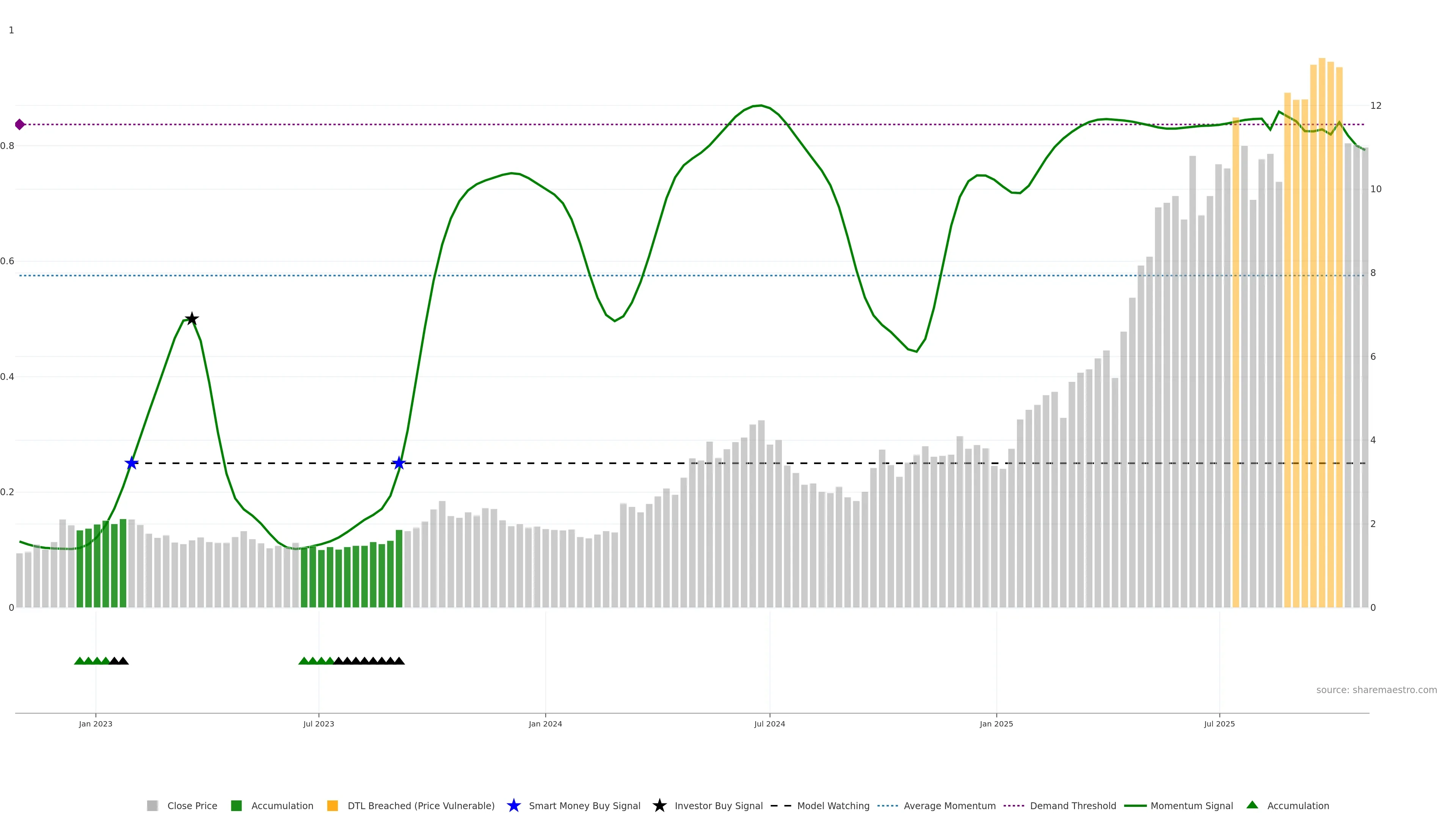Toggle Close Price legend entry

coord(191,805)
